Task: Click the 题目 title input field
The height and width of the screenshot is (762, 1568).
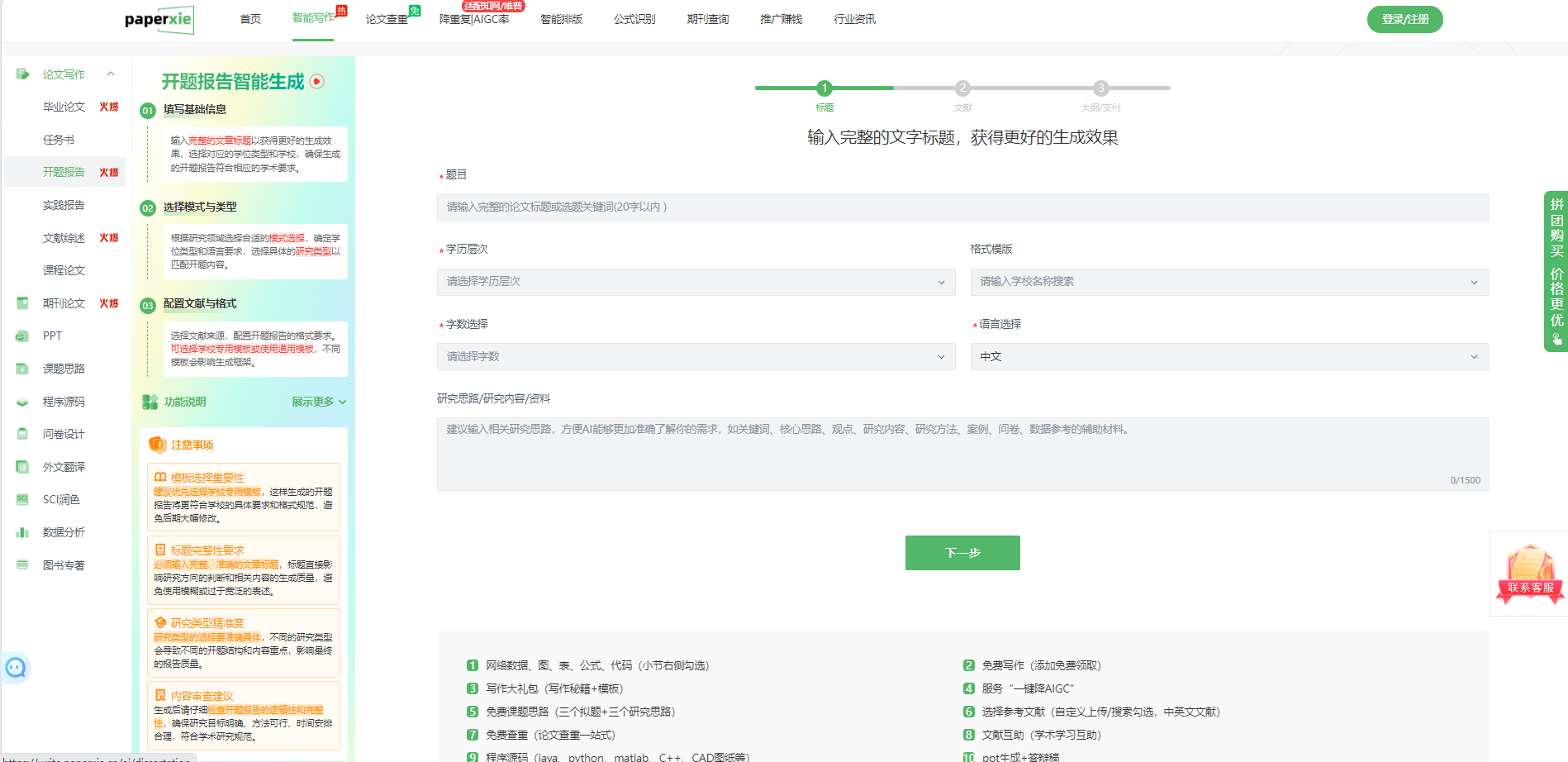Action: [962, 207]
